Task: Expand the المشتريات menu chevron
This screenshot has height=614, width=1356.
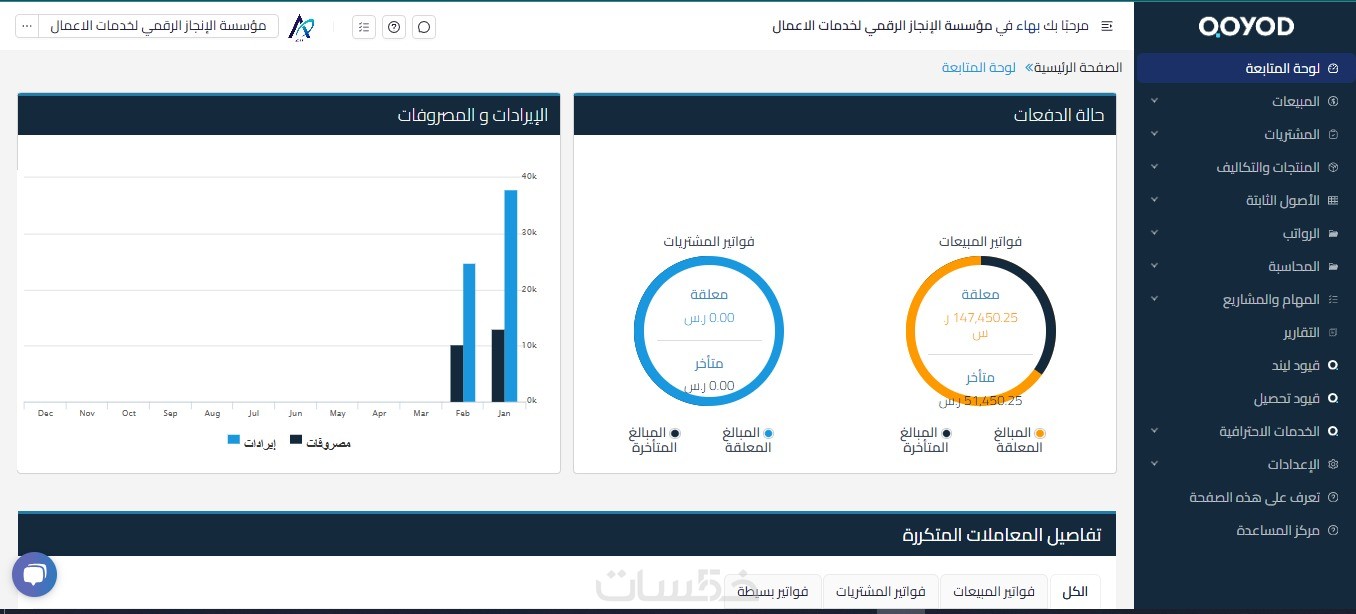Action: [x=1154, y=134]
